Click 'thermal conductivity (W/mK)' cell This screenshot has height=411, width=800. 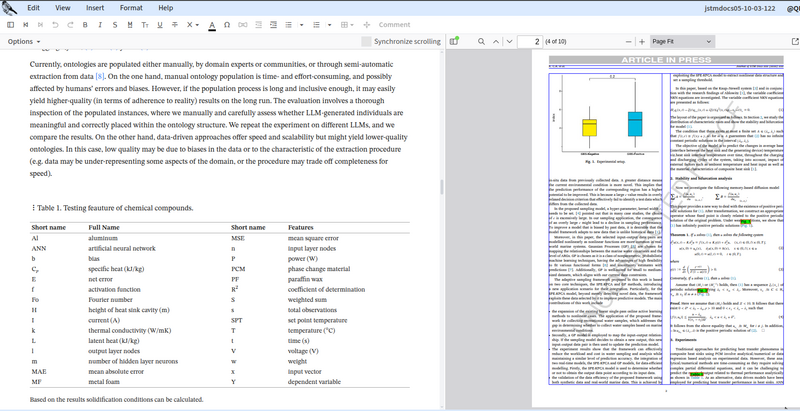130,330
